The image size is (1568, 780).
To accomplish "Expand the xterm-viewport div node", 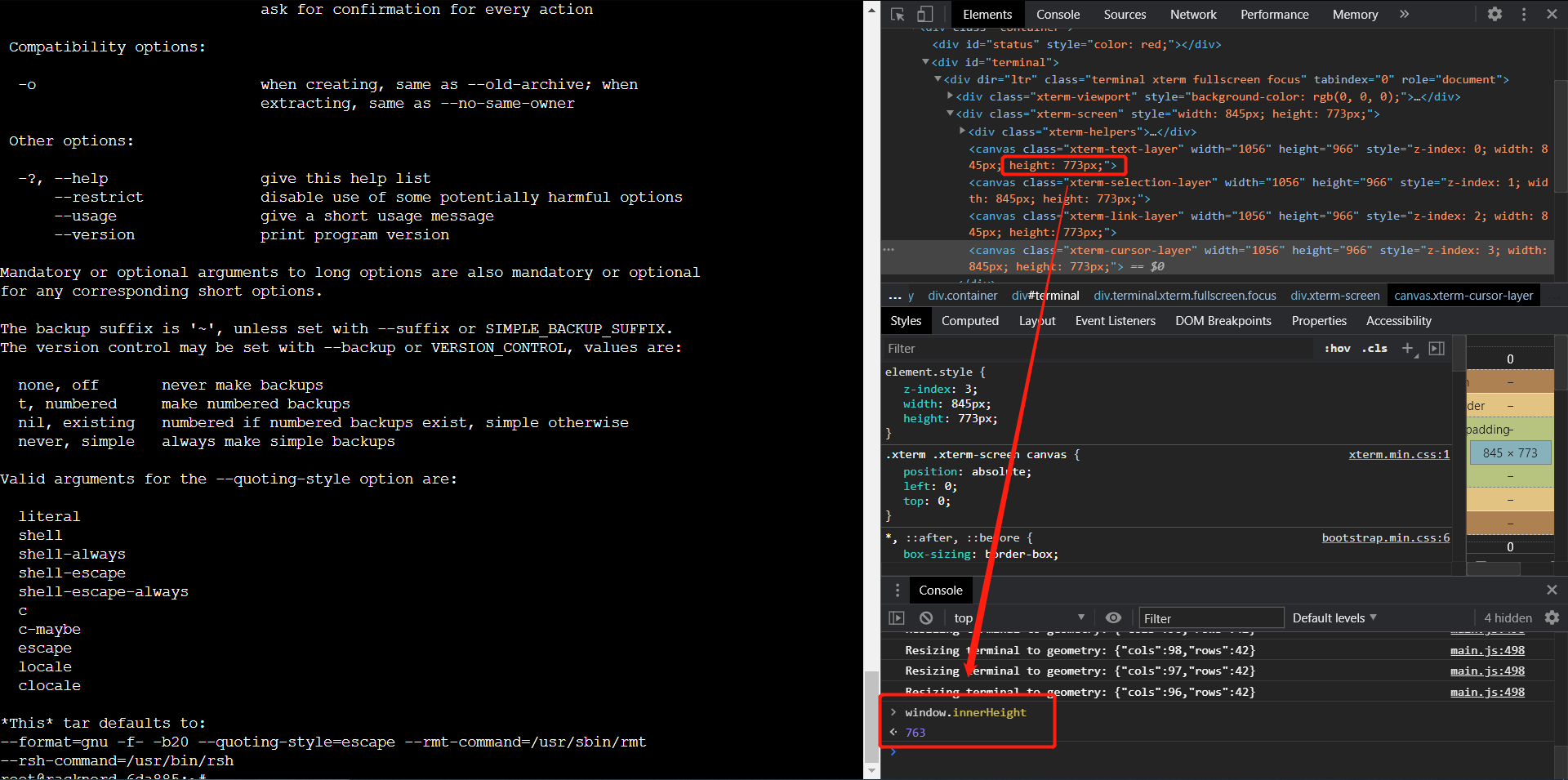I will click(950, 96).
